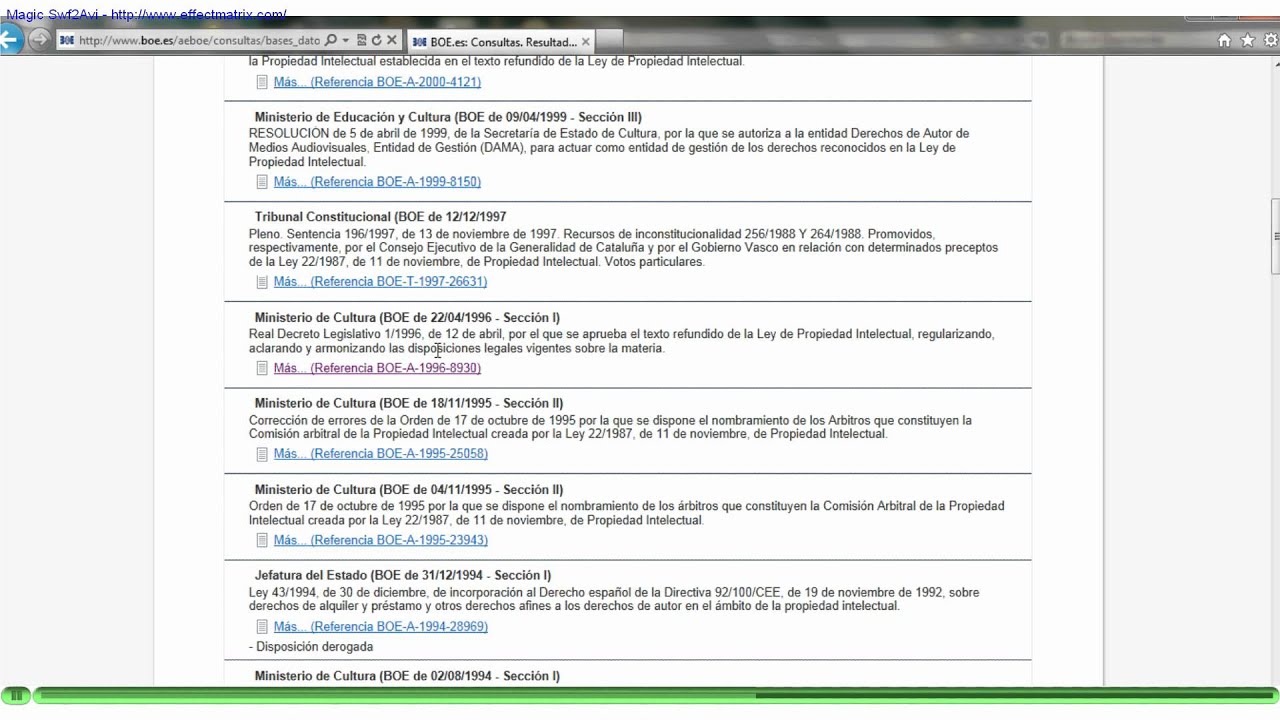Toggle the Compatibility View icon
Viewport: 1280px width, 720px height.
(x=362, y=41)
